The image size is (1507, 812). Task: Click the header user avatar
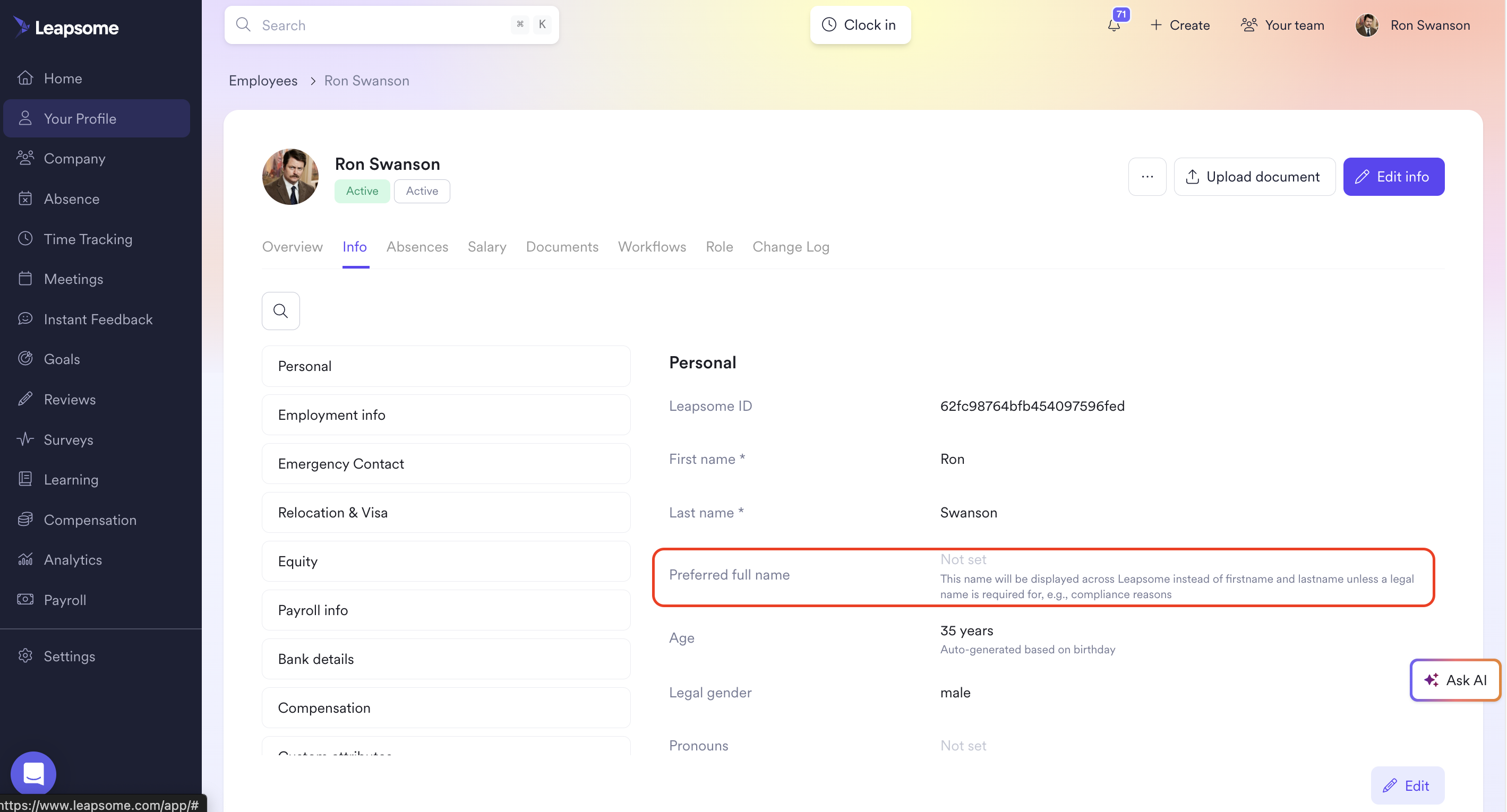[1367, 25]
